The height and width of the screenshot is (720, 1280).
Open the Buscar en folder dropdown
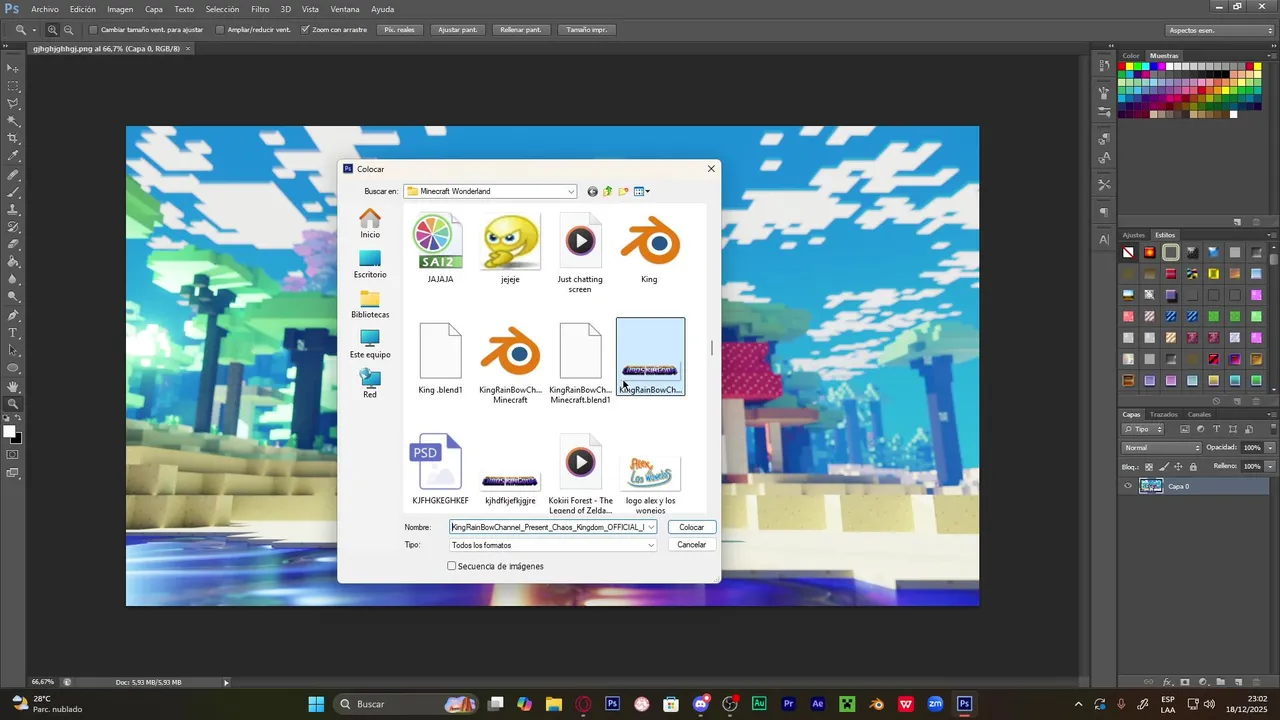(491, 191)
